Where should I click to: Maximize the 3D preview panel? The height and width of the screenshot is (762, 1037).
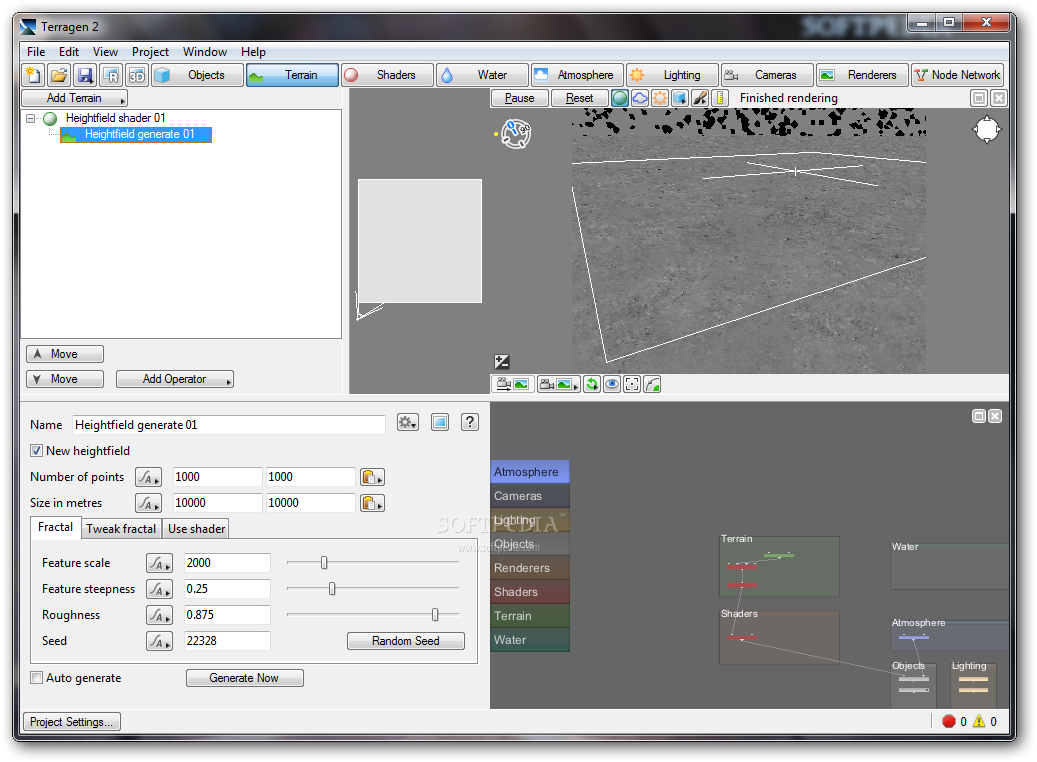(979, 99)
